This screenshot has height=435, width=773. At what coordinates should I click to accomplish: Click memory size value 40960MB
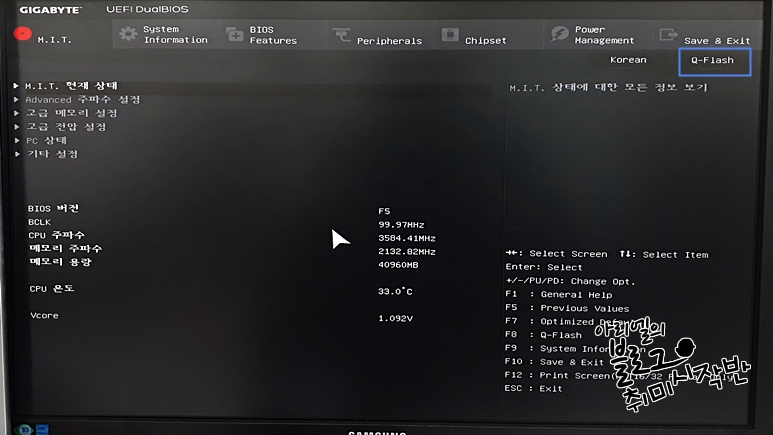[398, 265]
